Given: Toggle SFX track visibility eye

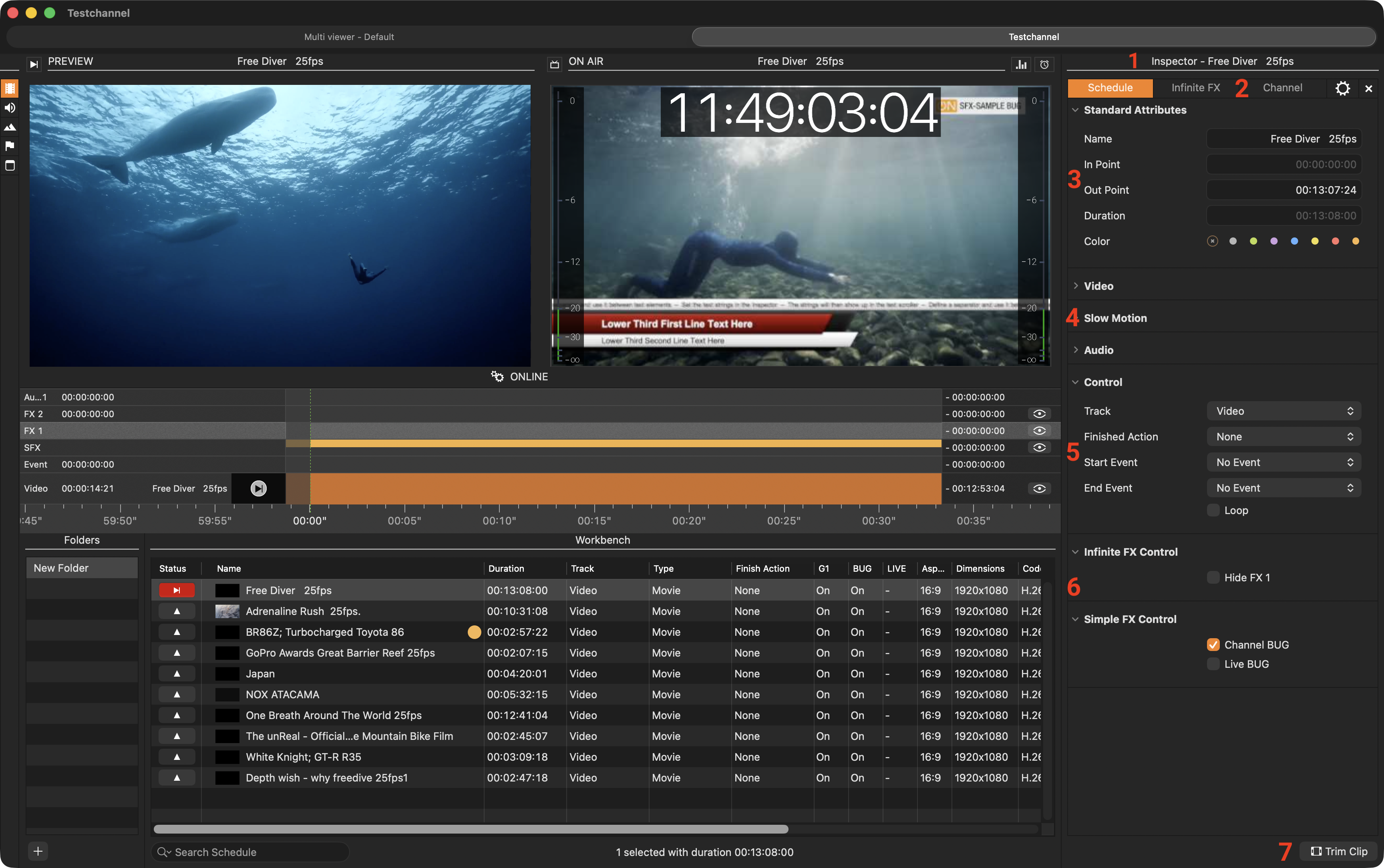Looking at the screenshot, I should coord(1039,447).
